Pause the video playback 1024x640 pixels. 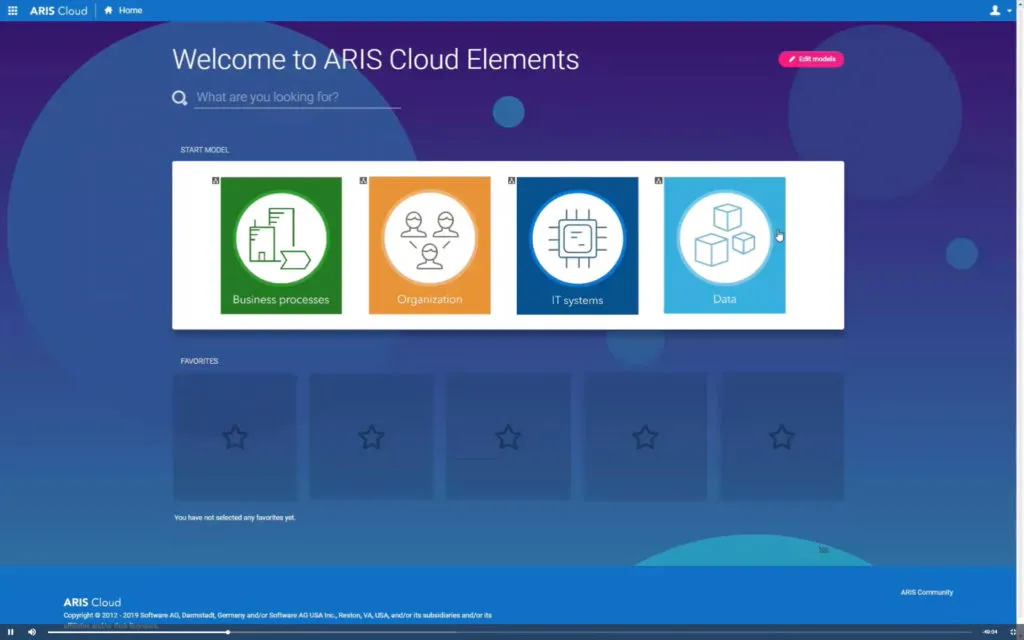[10, 632]
